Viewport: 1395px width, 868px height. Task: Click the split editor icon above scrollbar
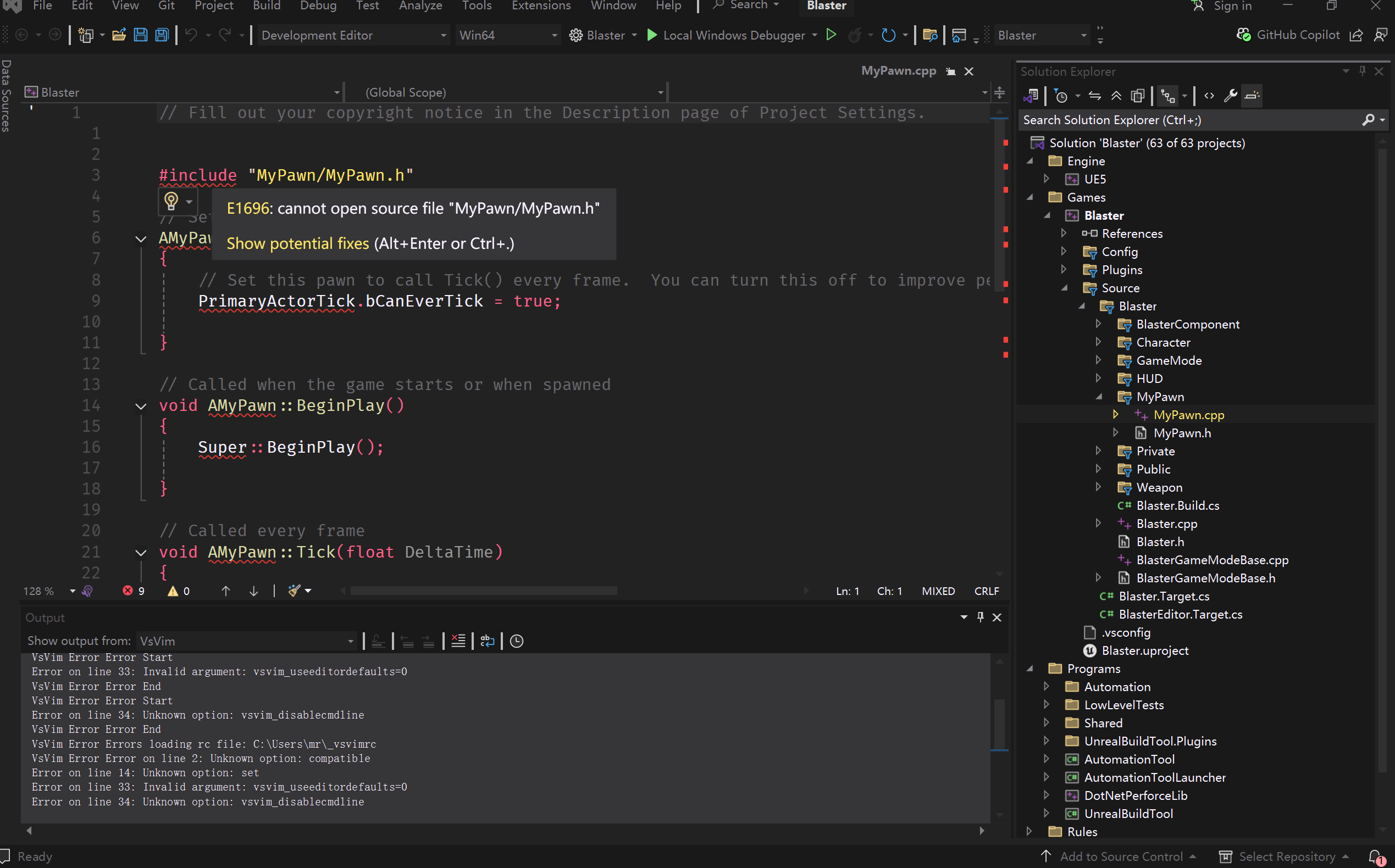[999, 92]
